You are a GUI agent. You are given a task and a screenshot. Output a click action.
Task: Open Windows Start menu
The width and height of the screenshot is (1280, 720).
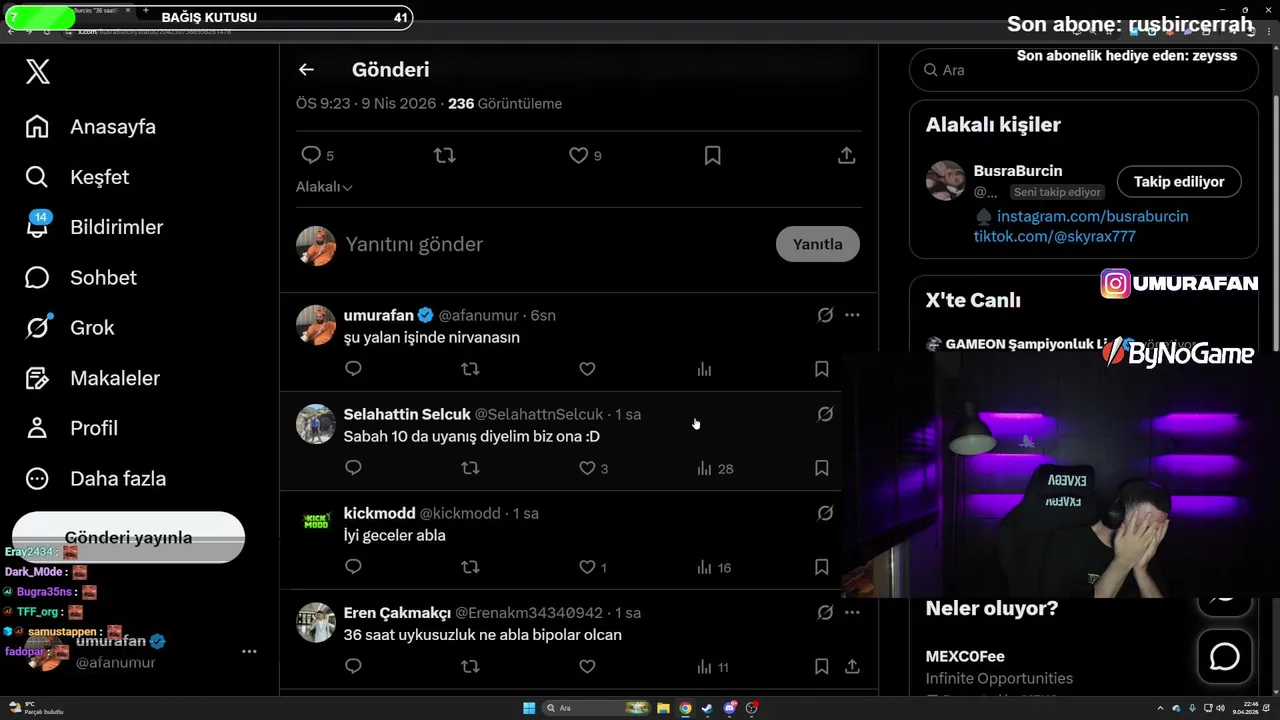point(529,708)
